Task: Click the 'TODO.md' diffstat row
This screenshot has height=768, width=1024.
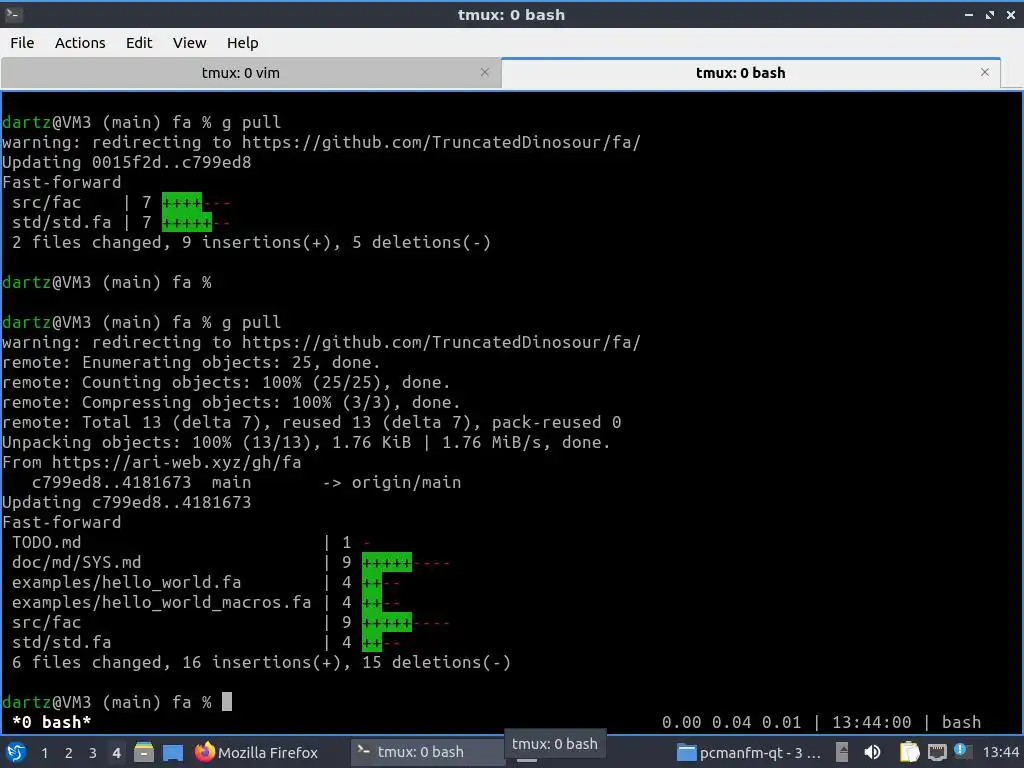Action: (x=191, y=542)
